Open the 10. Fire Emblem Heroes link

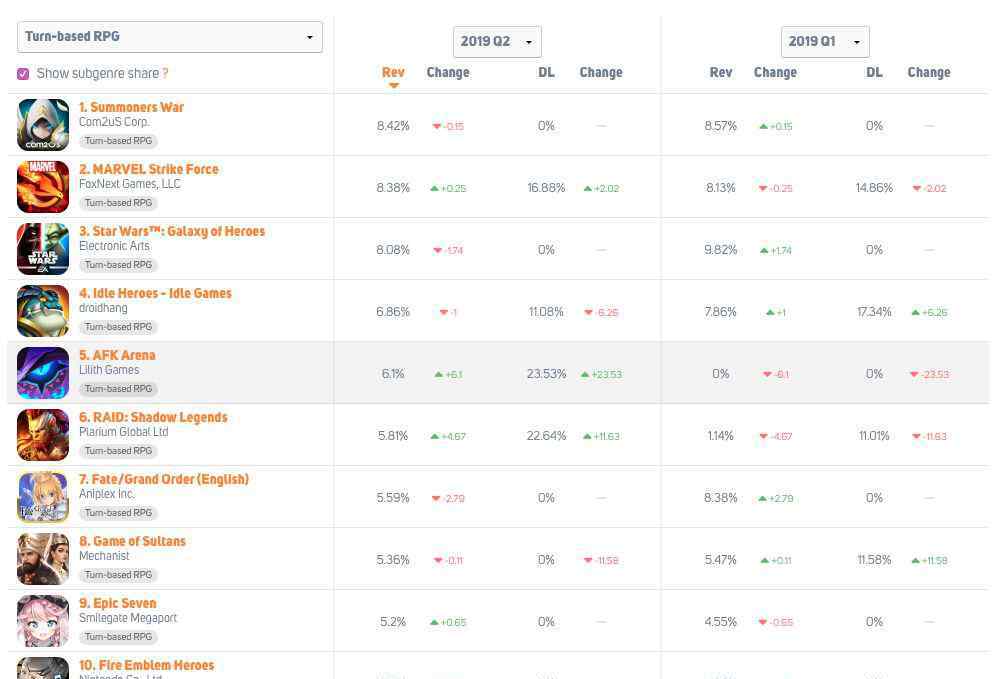(147, 666)
